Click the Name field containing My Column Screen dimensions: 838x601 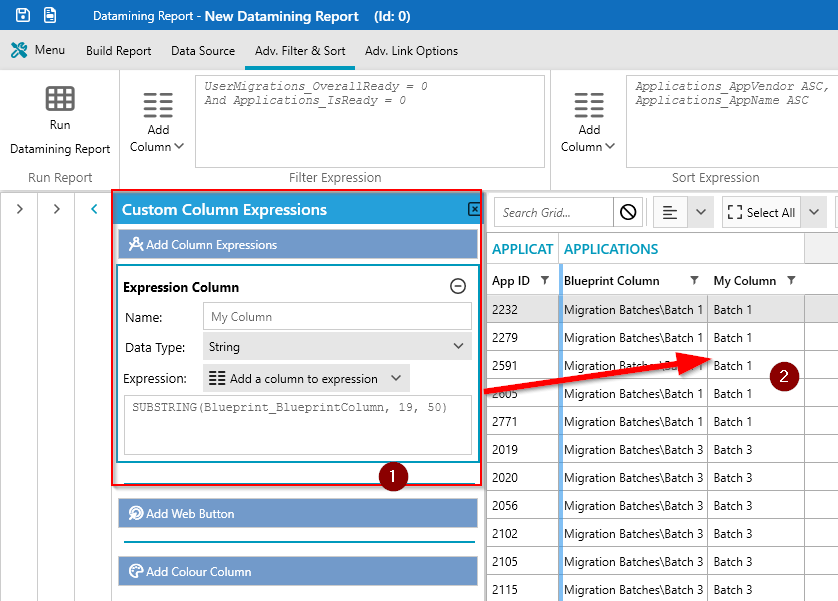pos(337,316)
